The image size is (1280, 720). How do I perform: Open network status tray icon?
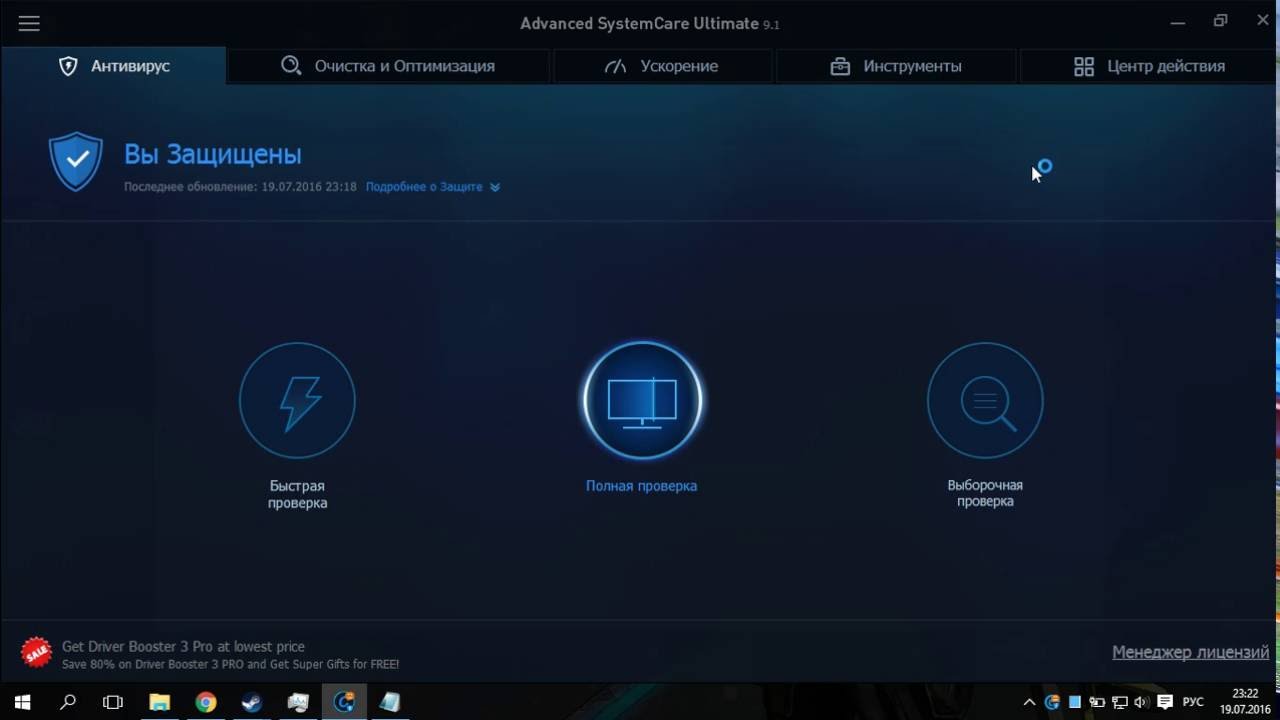(1120, 702)
